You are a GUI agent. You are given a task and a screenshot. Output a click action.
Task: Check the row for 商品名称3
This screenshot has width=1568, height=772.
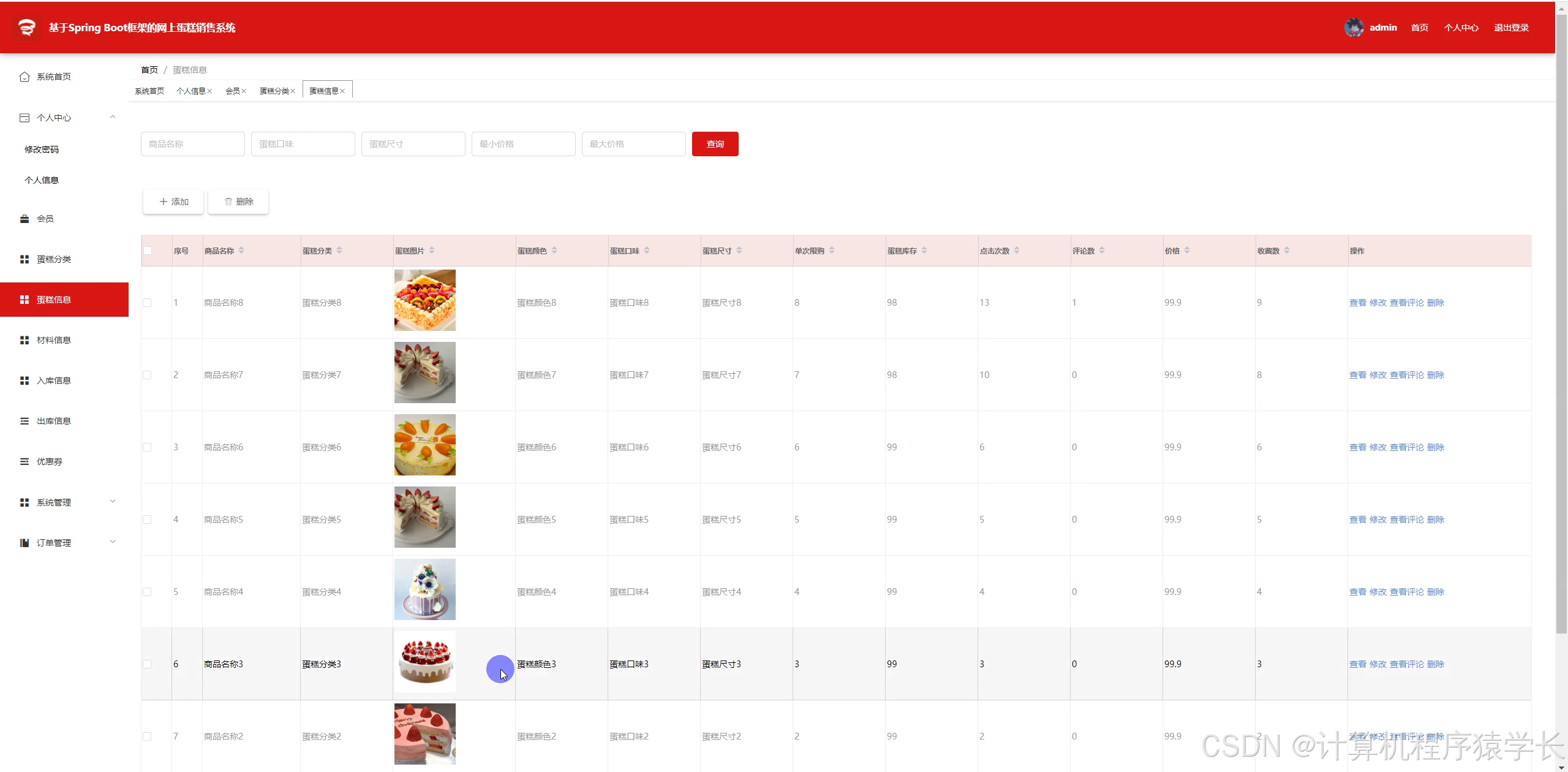tap(147, 664)
